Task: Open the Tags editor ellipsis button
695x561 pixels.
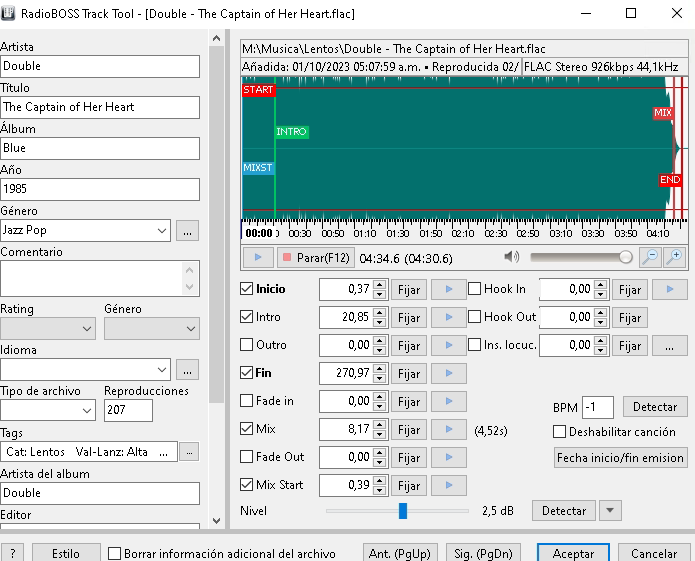Action: click(187, 452)
